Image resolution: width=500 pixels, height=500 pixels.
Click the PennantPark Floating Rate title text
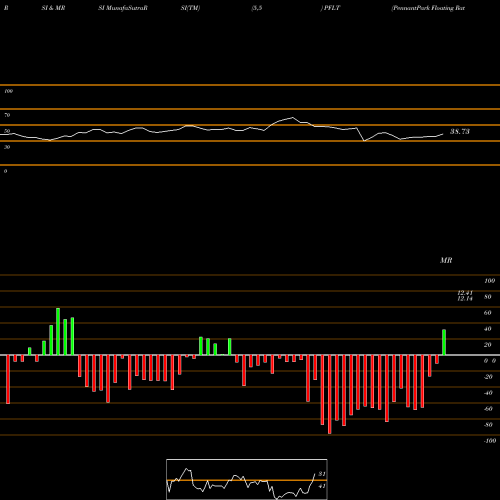coord(428,8)
